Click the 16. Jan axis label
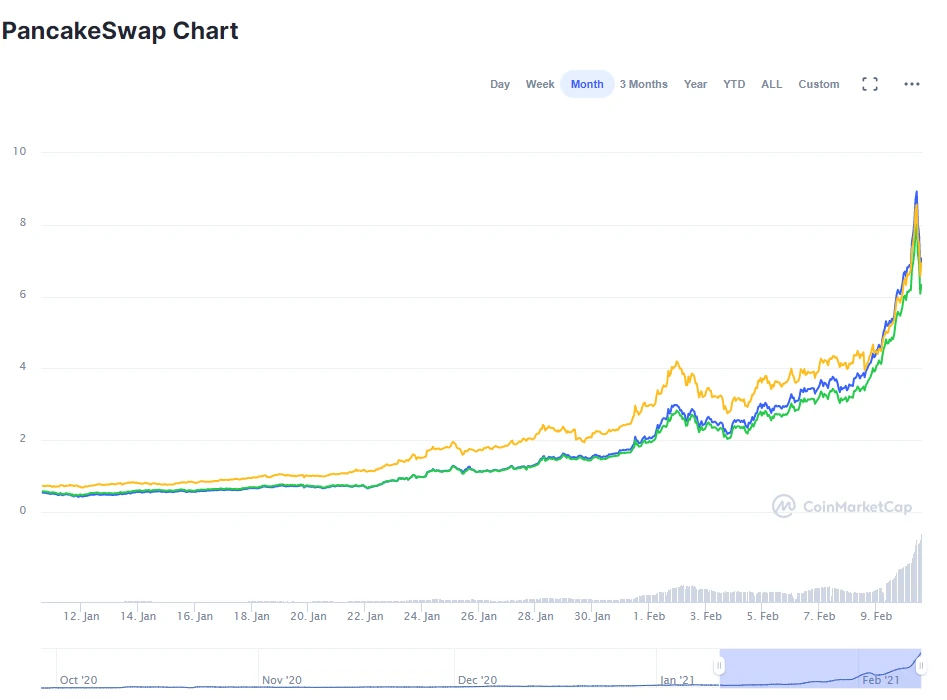 pos(194,616)
